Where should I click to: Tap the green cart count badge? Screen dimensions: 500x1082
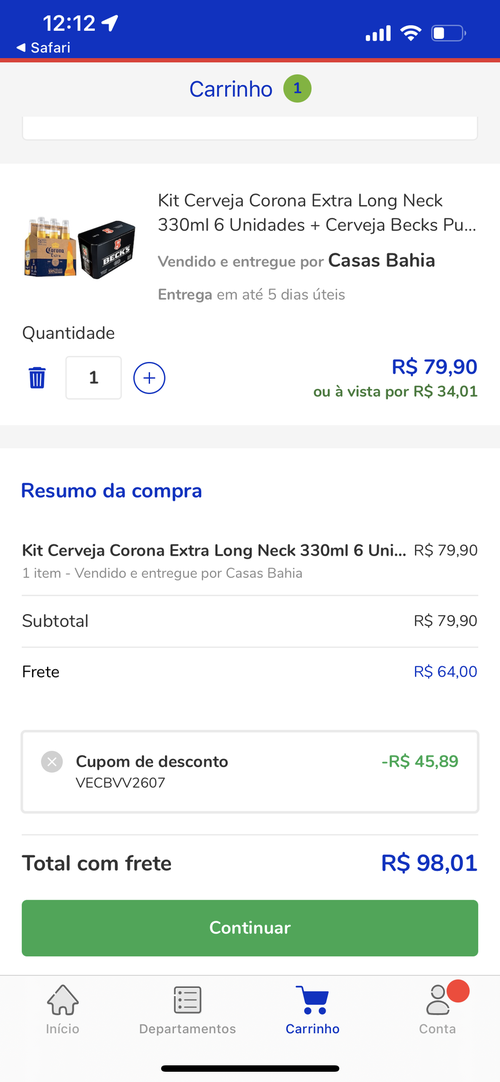(x=297, y=89)
